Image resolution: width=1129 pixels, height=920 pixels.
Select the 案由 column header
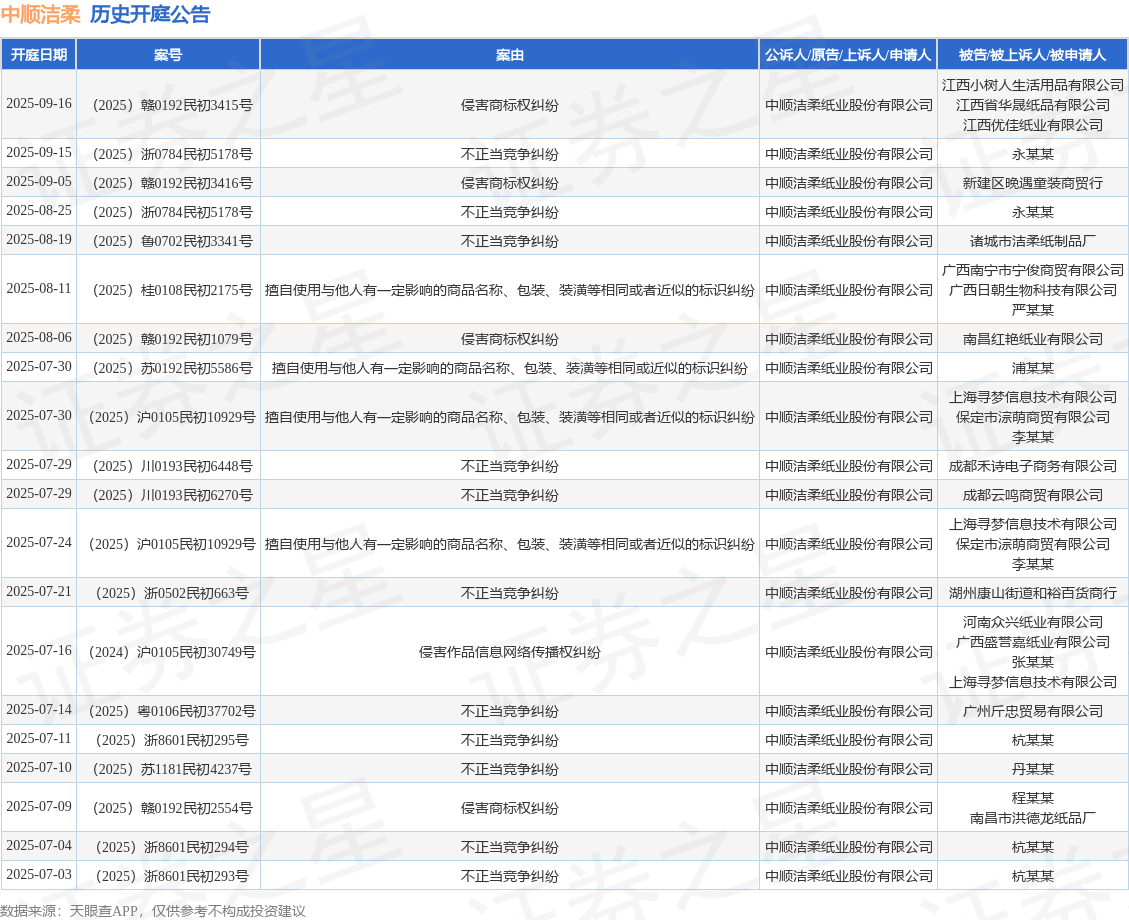click(510, 55)
